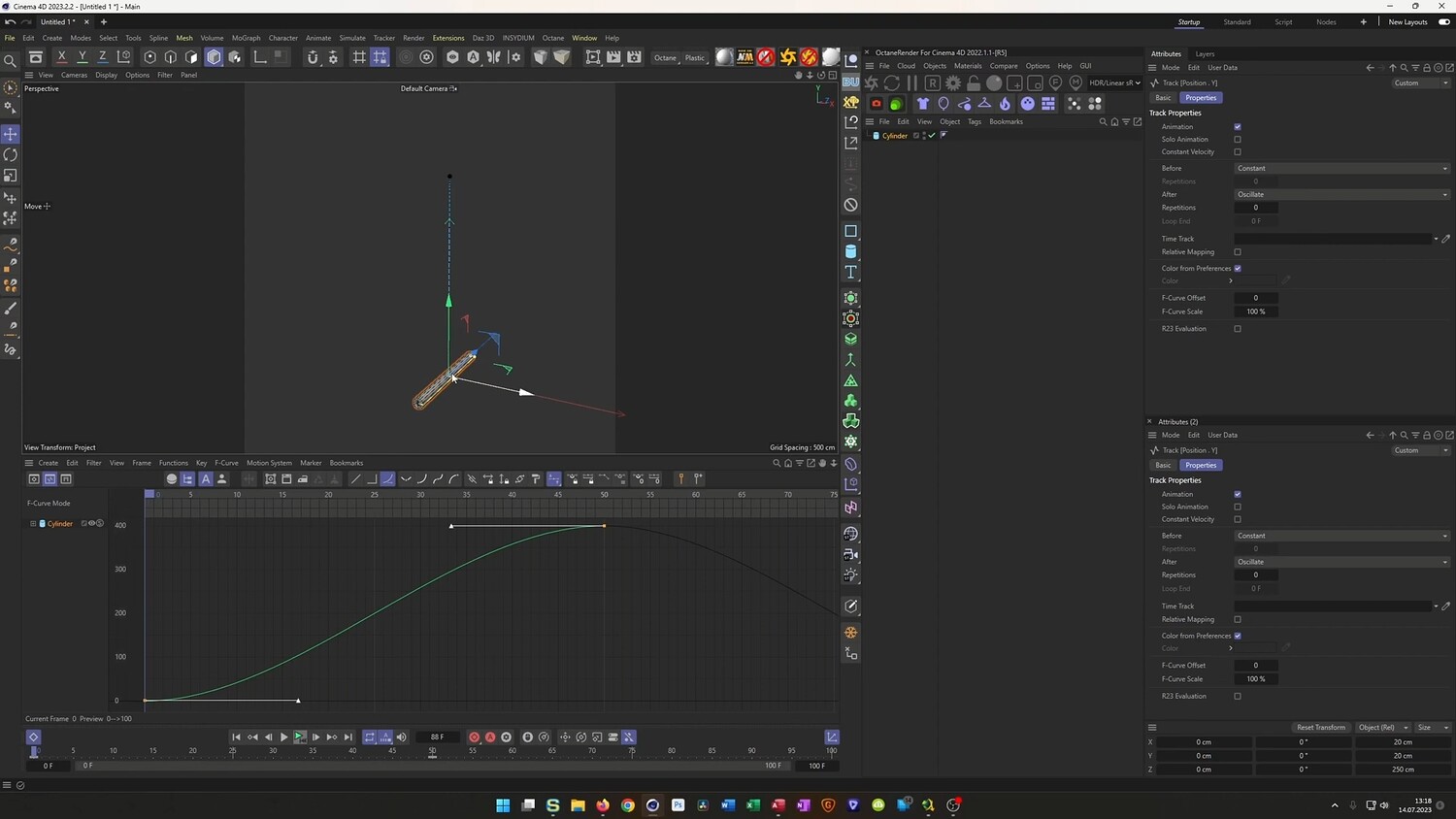Image resolution: width=1456 pixels, height=819 pixels.
Task: Jump to end of animation
Action: 348,737
